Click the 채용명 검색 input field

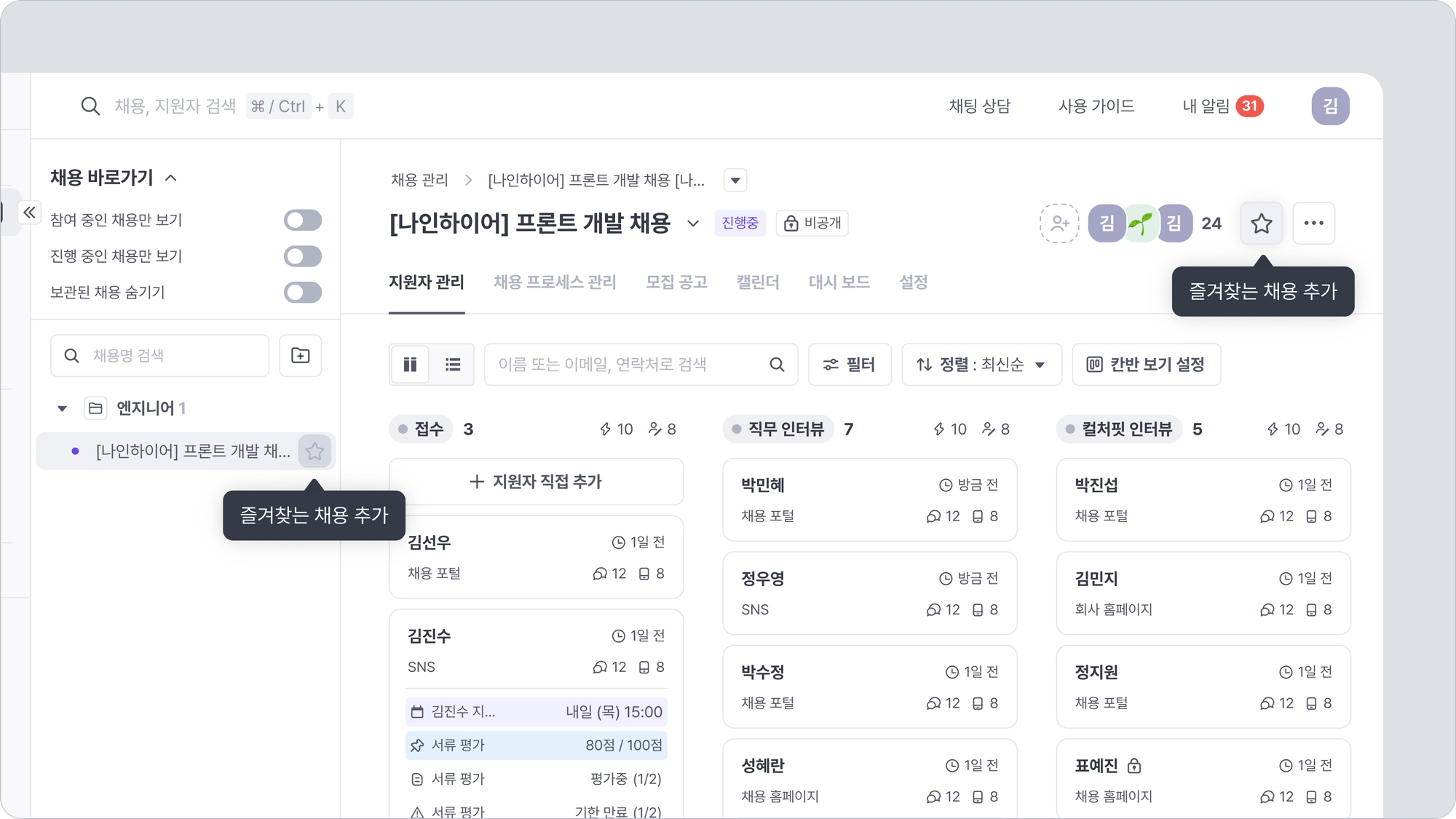point(159,355)
